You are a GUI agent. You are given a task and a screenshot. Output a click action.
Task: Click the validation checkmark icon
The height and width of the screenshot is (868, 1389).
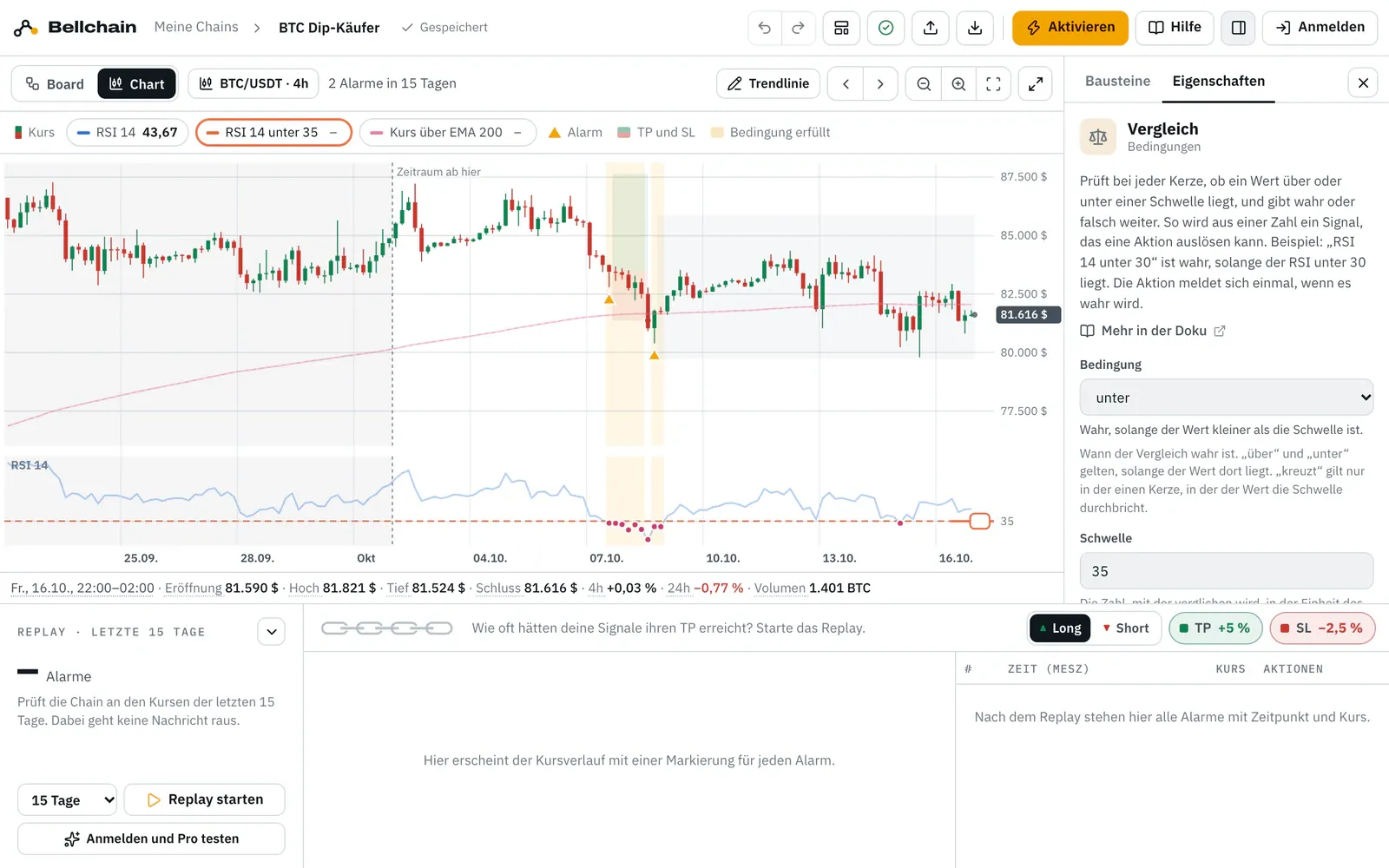(885, 28)
